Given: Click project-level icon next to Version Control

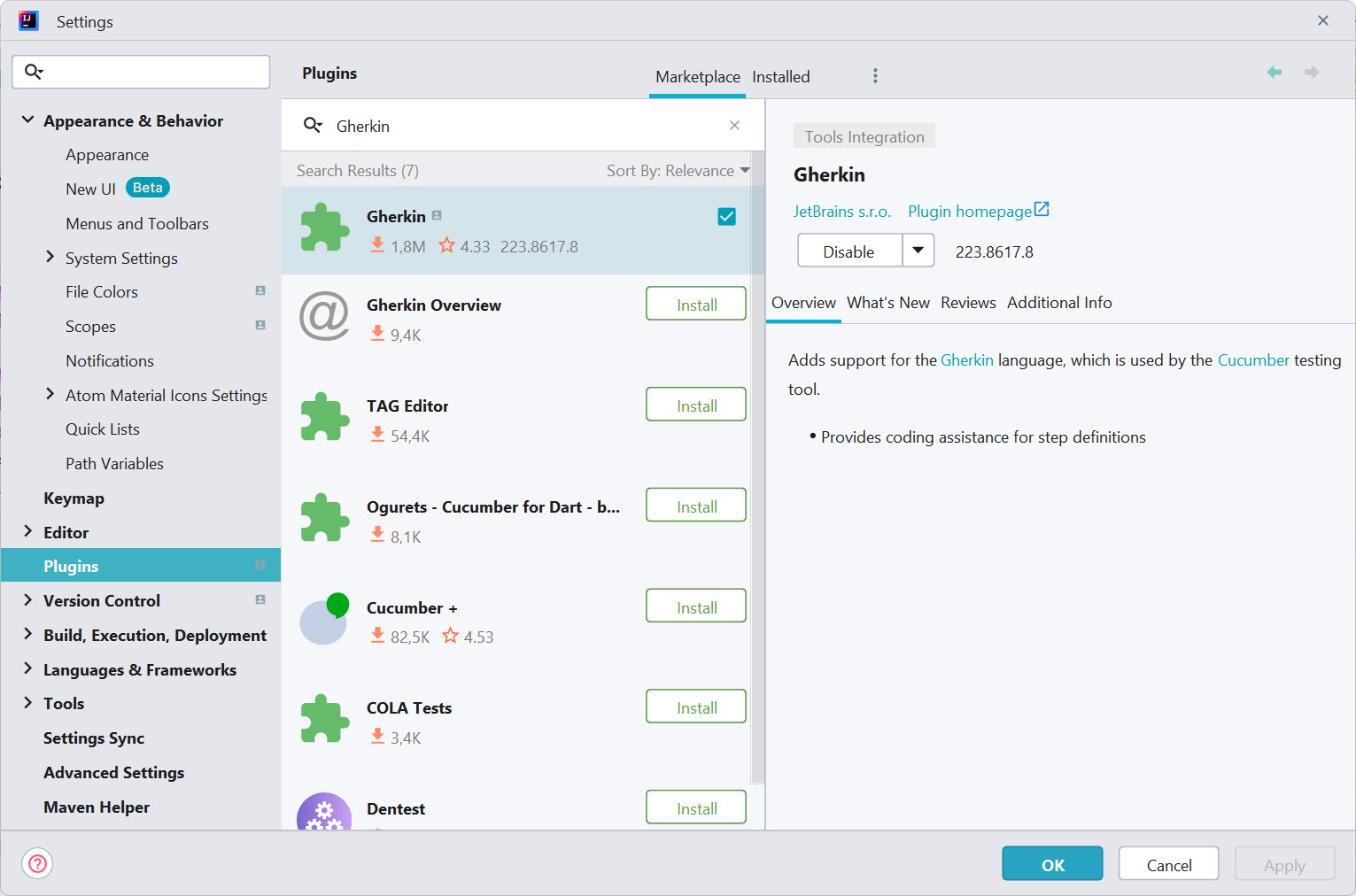Looking at the screenshot, I should coord(260,599).
